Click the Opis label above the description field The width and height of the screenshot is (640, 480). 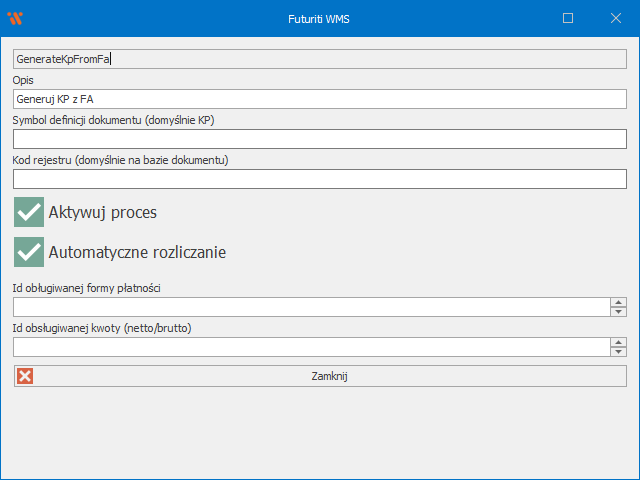click(24, 80)
